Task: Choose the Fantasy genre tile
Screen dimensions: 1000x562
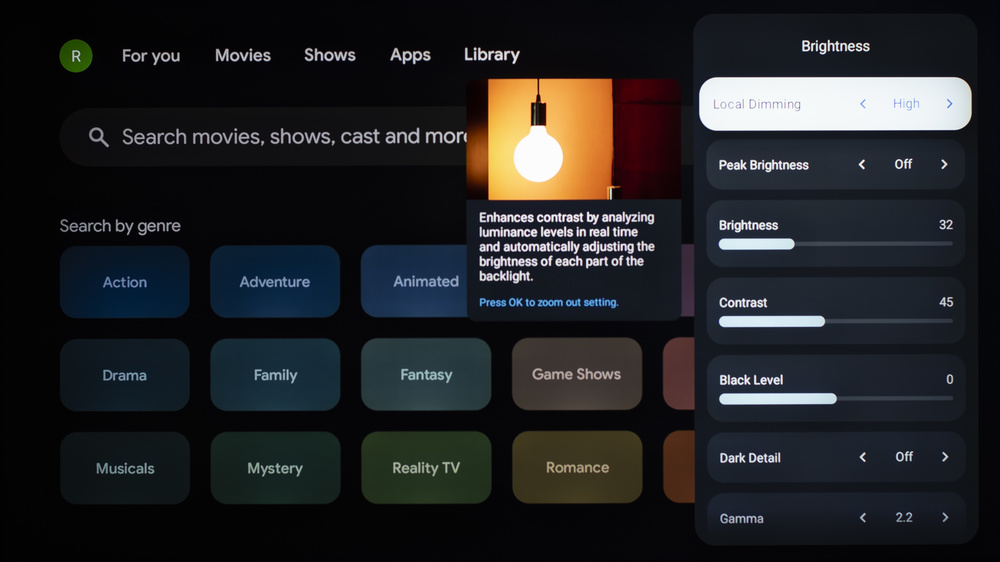Action: point(426,375)
